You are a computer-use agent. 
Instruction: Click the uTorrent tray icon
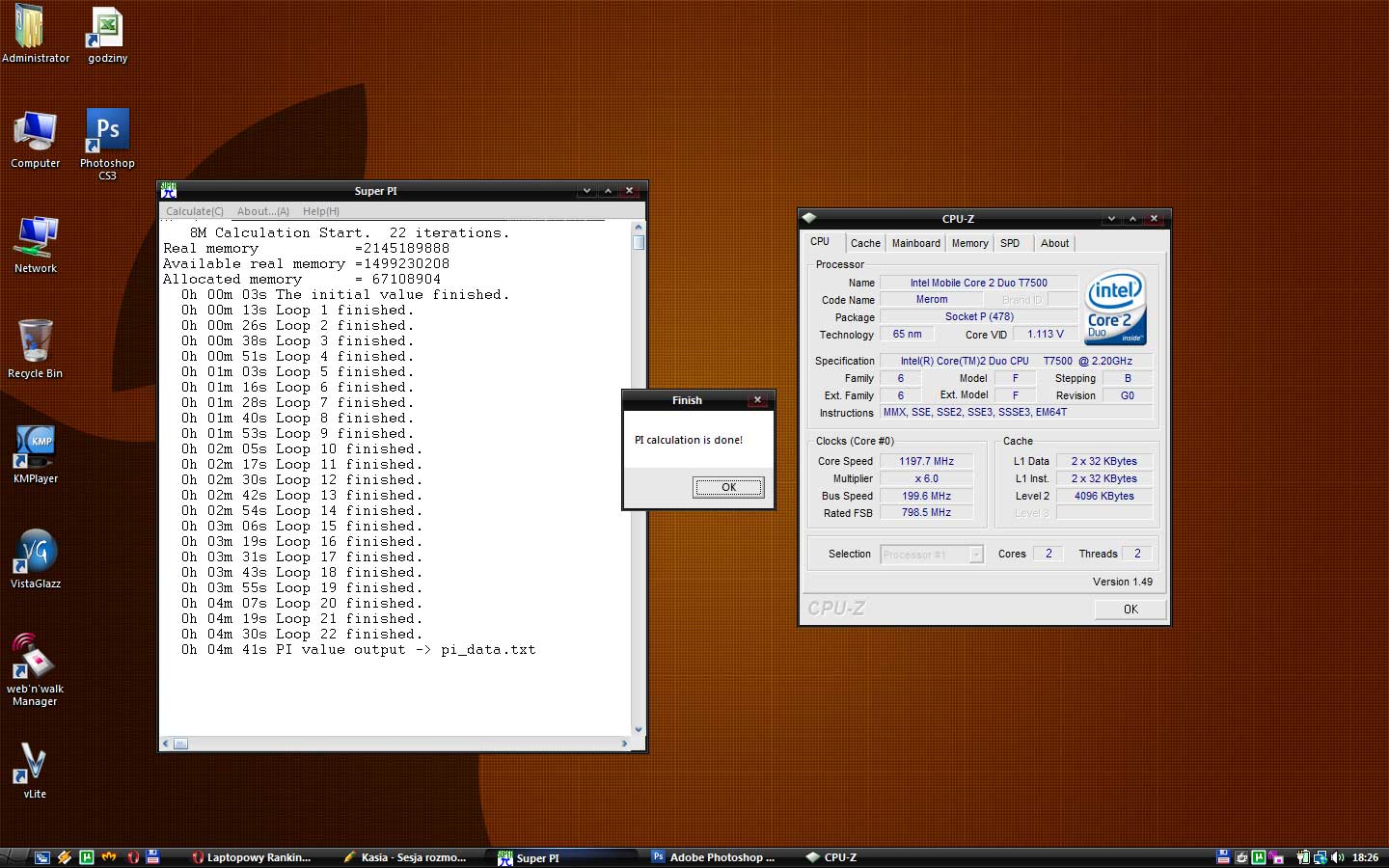pyautogui.click(x=1259, y=857)
